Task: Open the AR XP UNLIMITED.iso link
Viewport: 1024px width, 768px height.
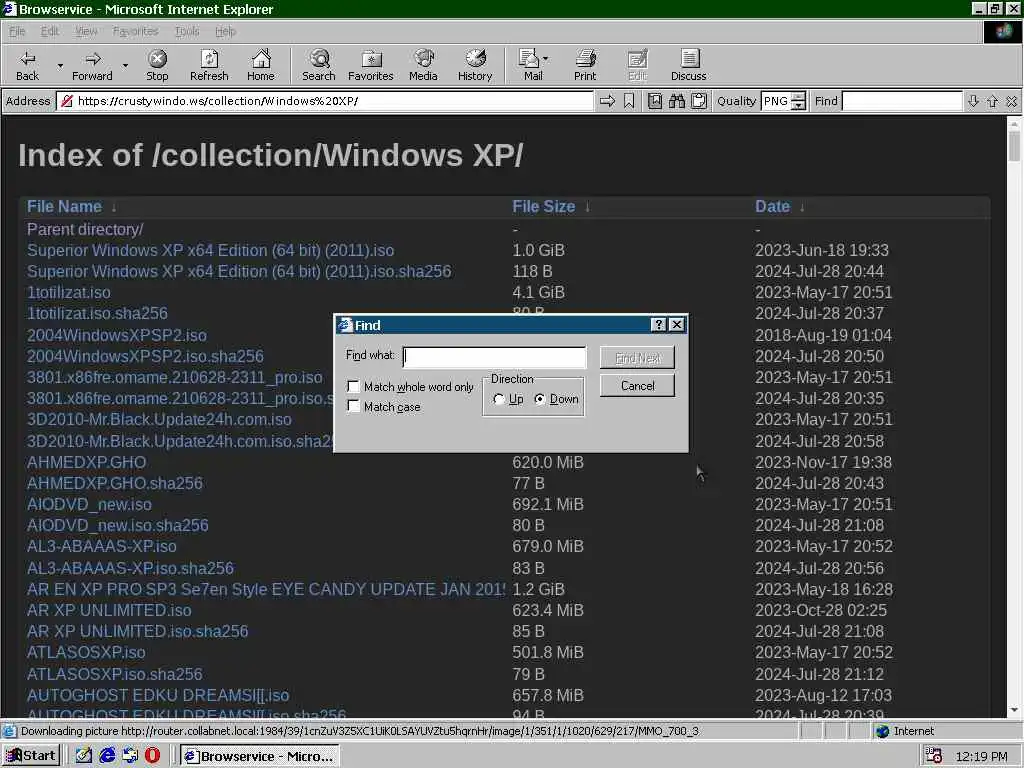Action: [109, 611]
